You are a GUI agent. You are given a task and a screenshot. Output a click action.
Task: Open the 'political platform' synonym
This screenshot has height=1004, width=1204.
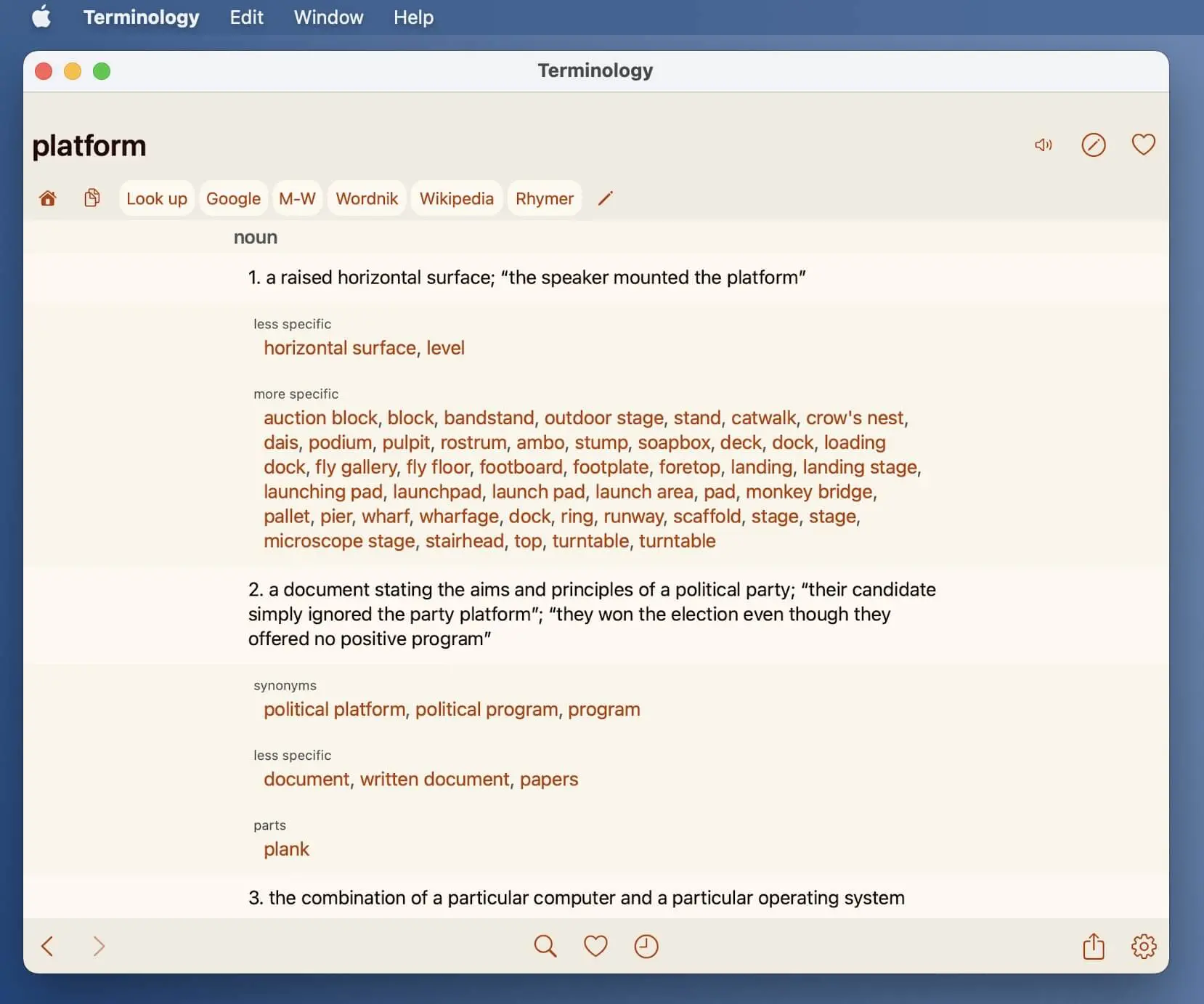(334, 710)
